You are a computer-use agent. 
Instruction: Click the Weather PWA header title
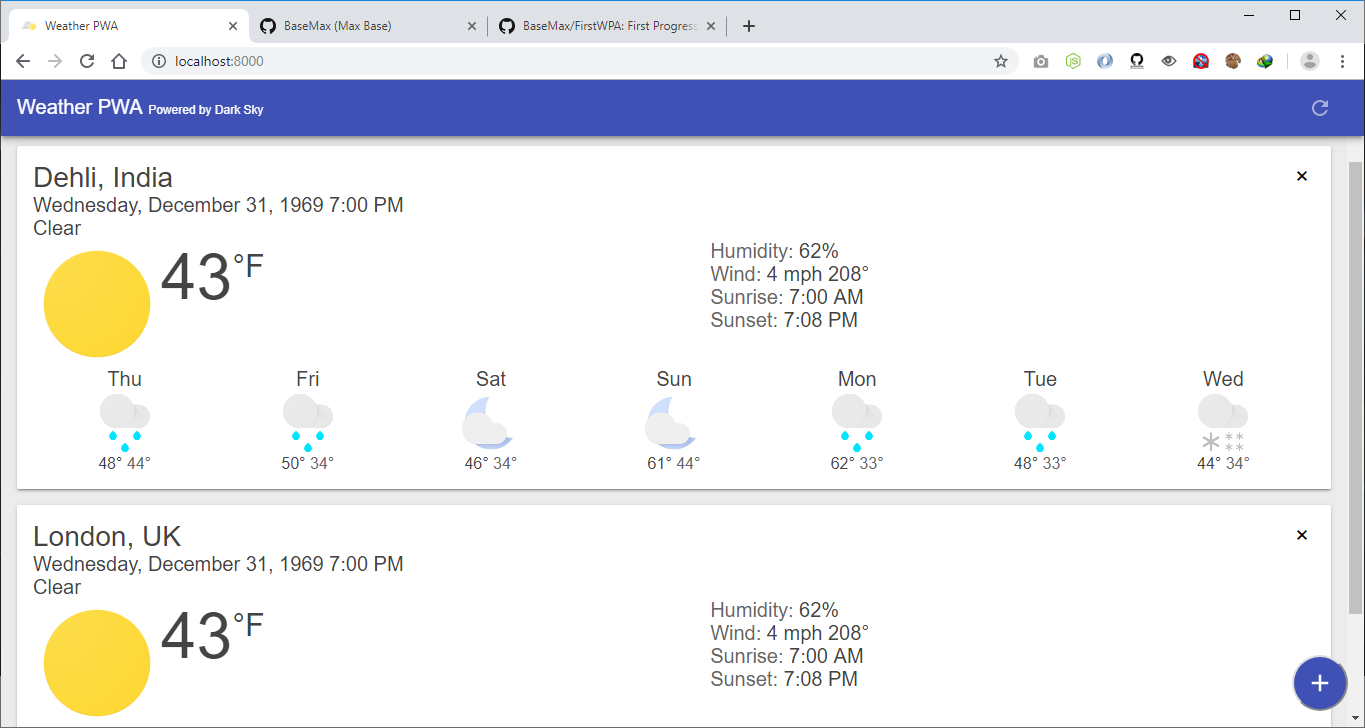click(80, 107)
